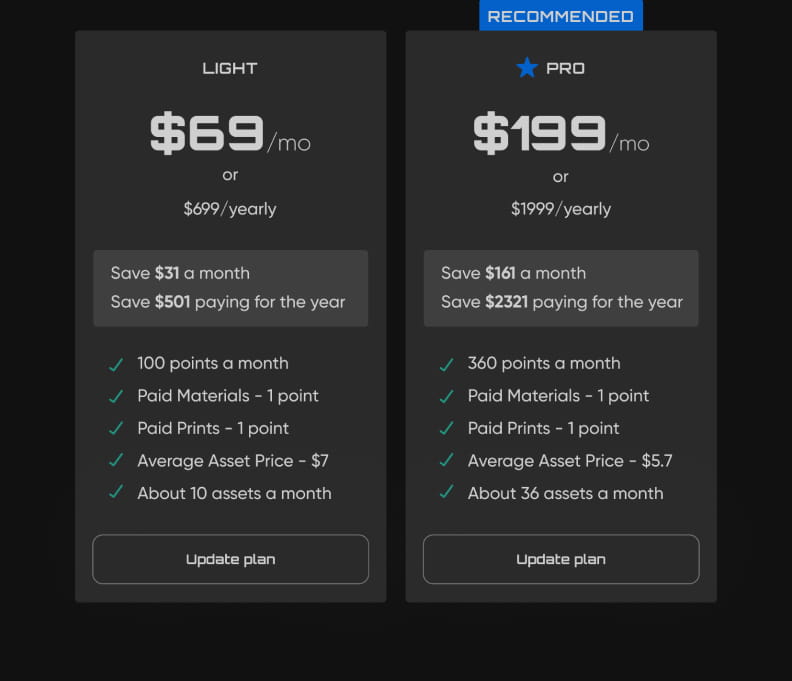The height and width of the screenshot is (681, 792).
Task: Click the $199/mo price
Action: click(560, 135)
